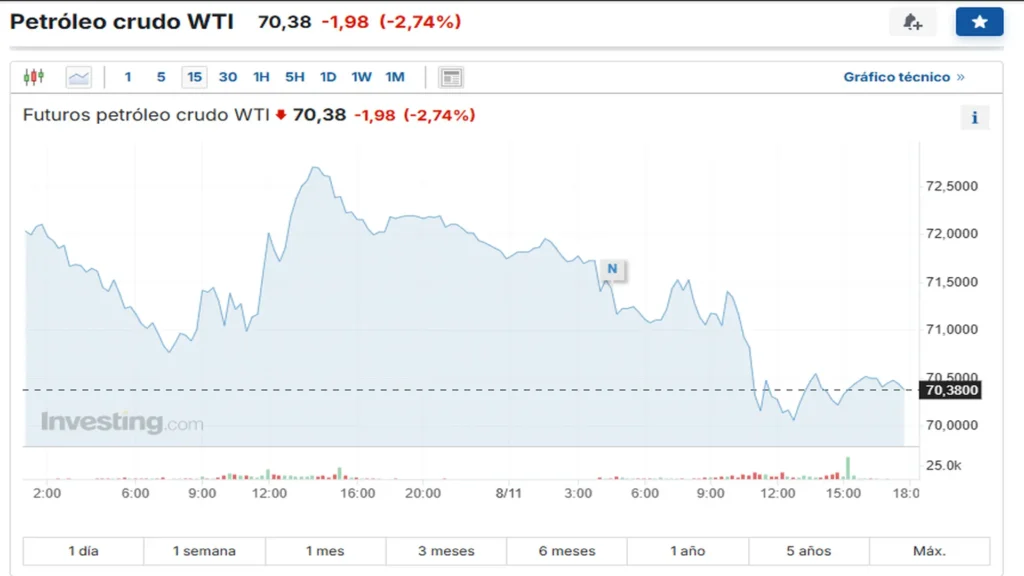The image size is (1024, 576).
Task: Choose the 1M interval
Action: (x=395, y=77)
